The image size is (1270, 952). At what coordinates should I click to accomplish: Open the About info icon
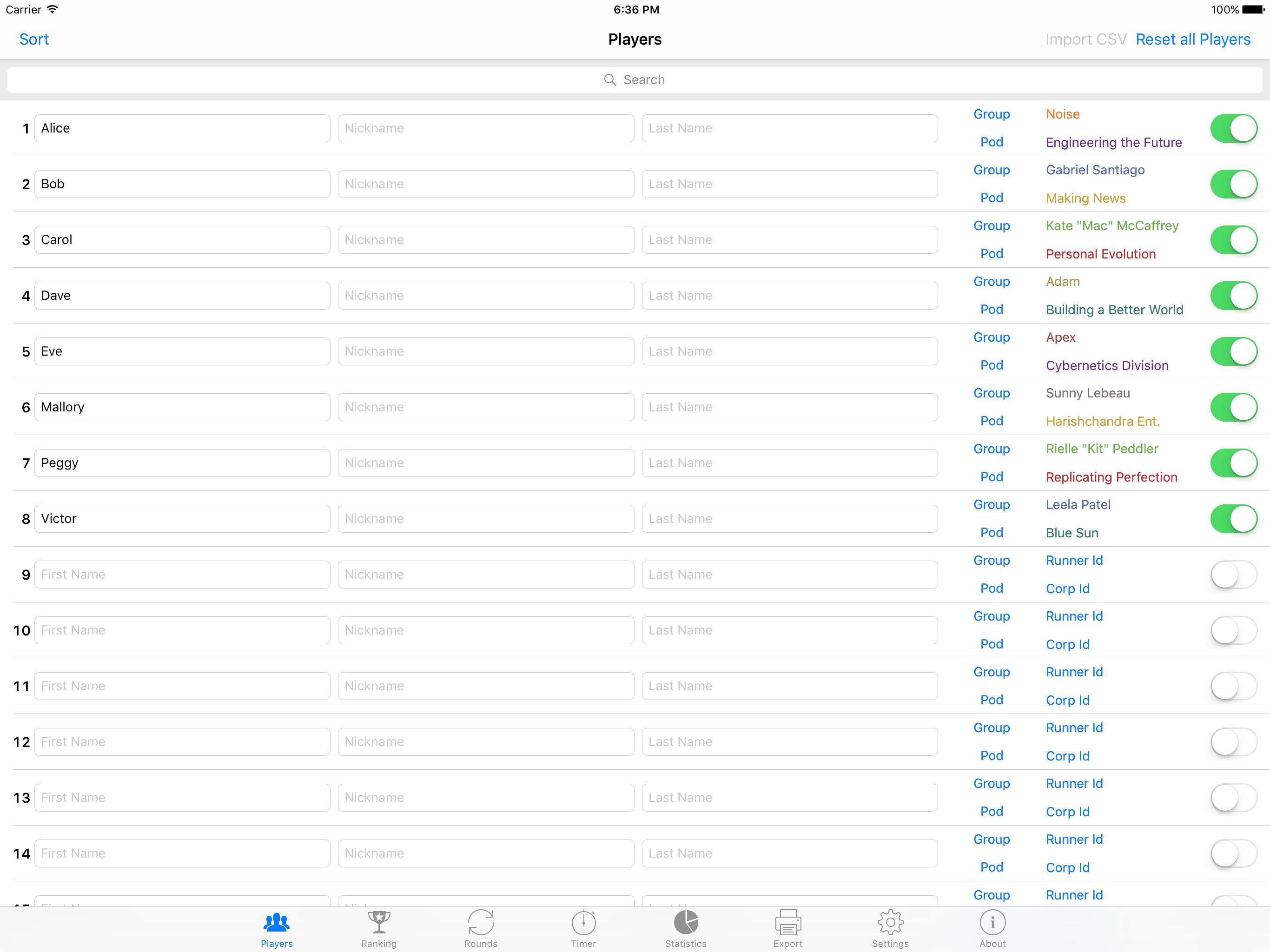pos(992,928)
